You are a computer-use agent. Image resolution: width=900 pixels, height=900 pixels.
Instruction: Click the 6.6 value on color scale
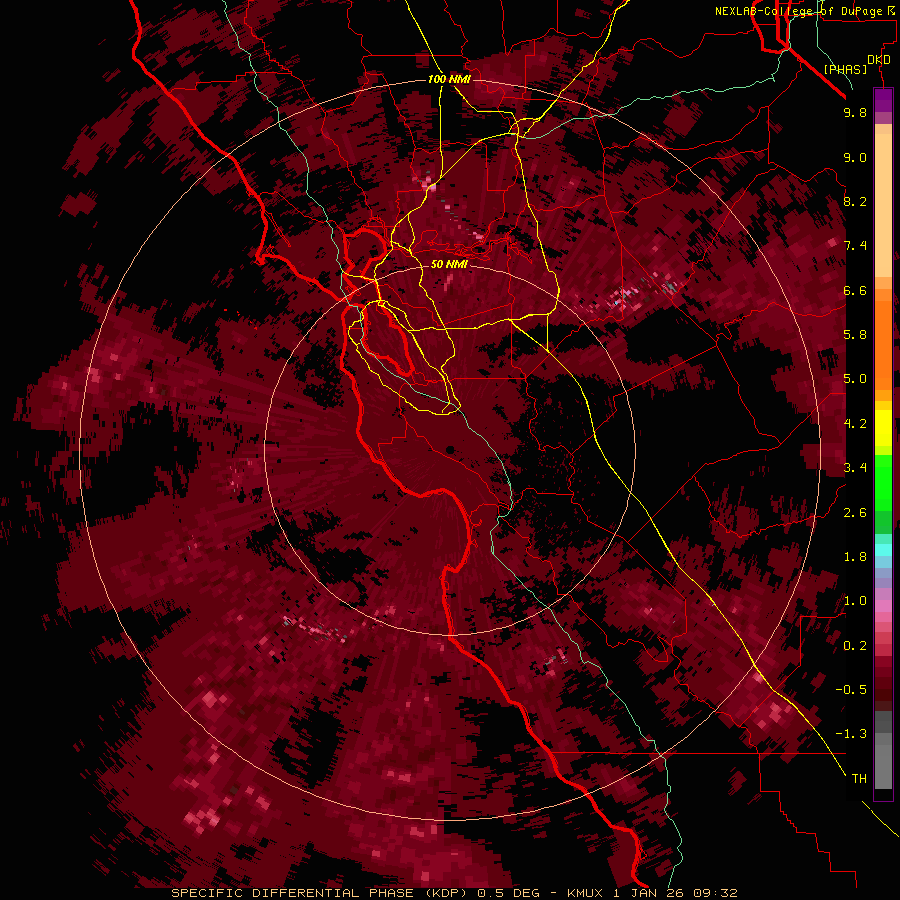pos(855,290)
